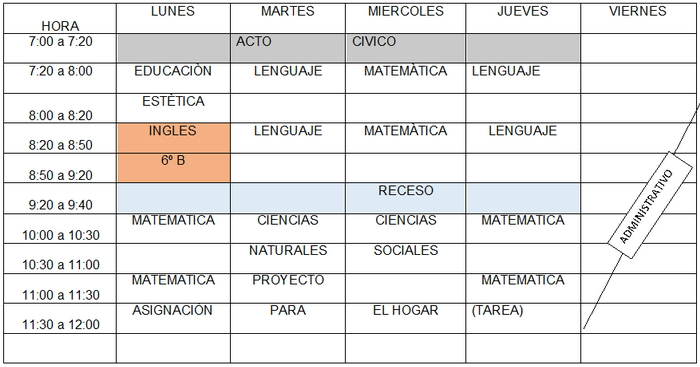Select the LUNES column header

point(174,18)
